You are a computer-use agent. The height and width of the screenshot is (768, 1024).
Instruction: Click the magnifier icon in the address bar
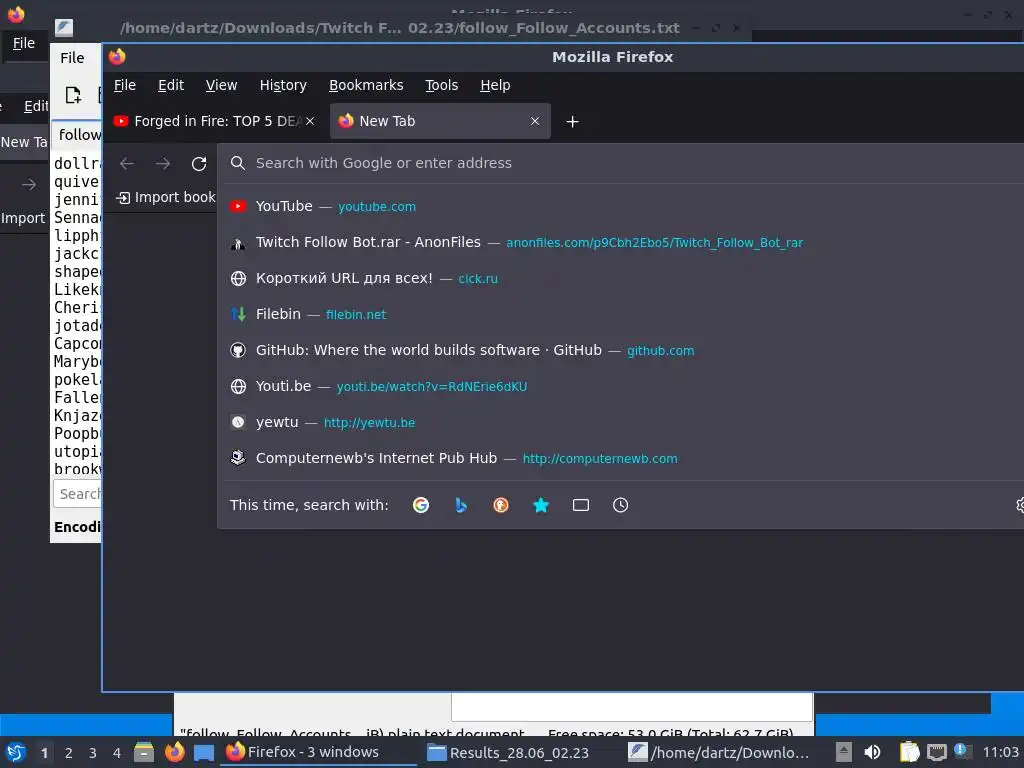click(238, 163)
